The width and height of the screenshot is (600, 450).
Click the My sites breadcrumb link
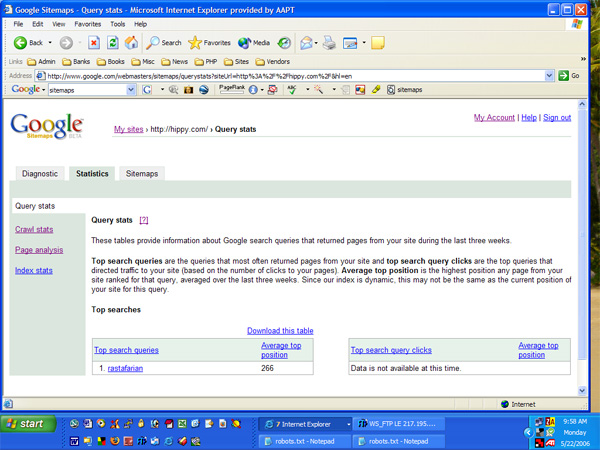129,129
